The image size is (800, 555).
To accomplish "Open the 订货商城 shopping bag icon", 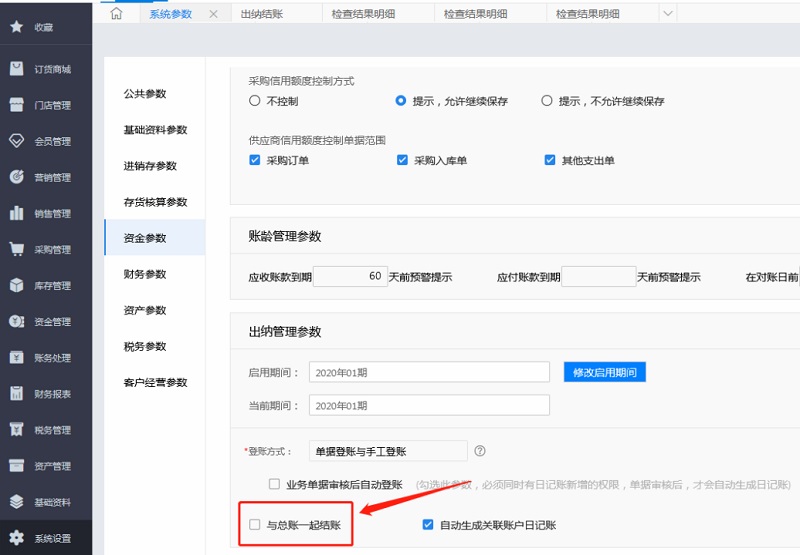I will pyautogui.click(x=16, y=69).
